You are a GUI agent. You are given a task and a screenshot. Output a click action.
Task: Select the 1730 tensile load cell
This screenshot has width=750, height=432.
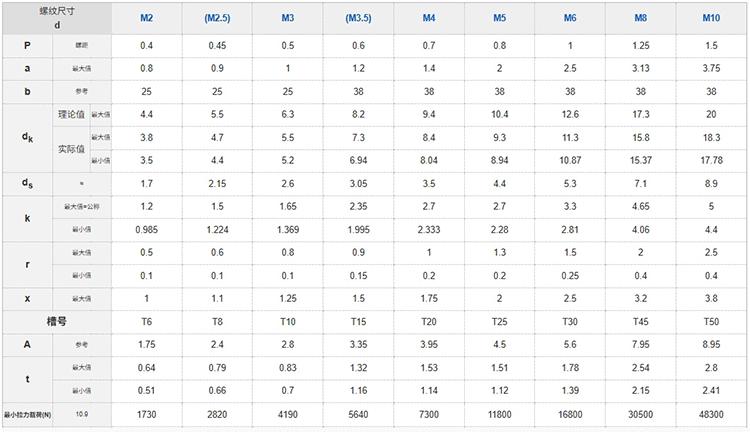[146, 413]
